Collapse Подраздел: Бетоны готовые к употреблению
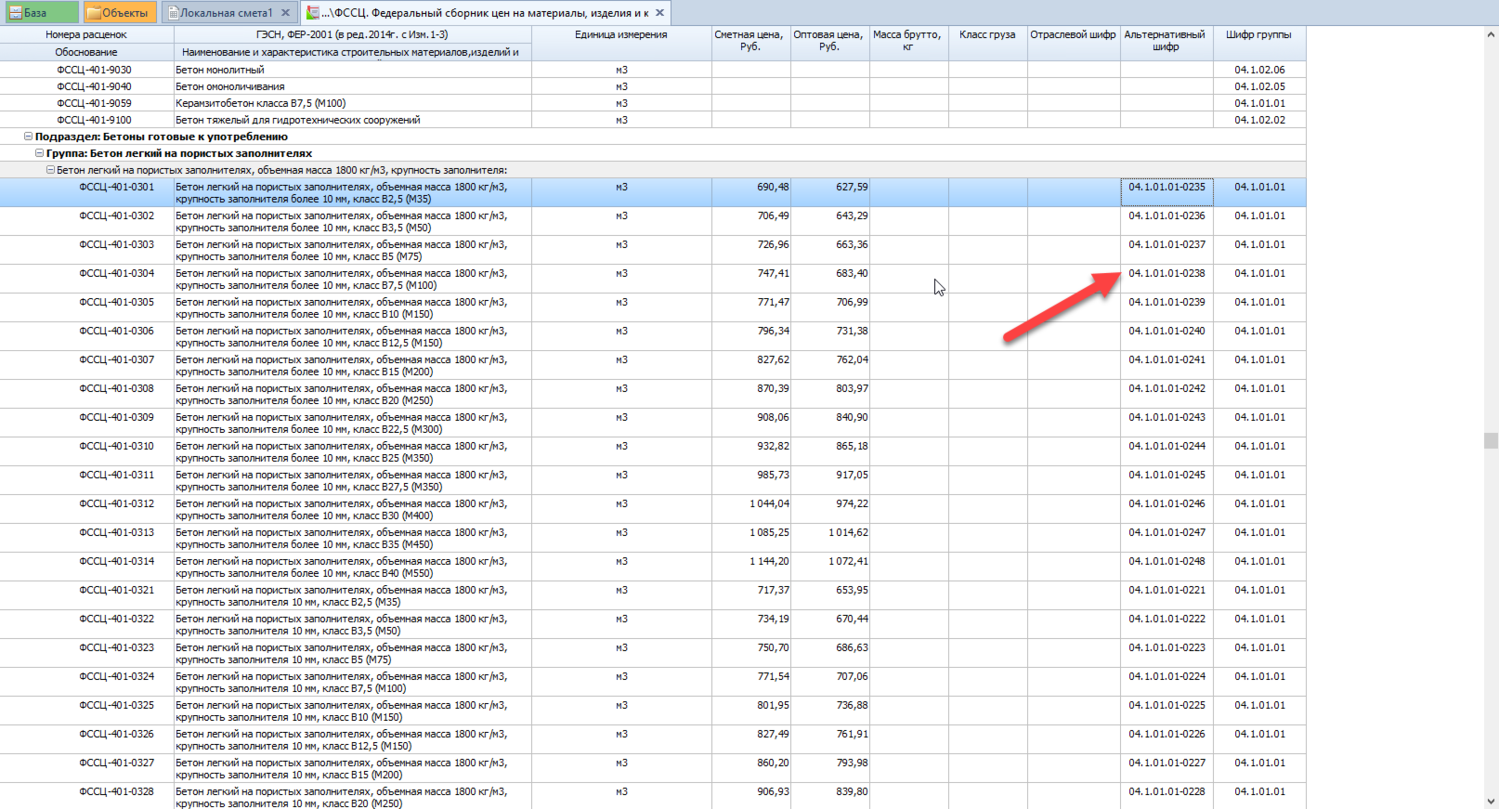Viewport: 1499px width, 809px height. coord(27,137)
